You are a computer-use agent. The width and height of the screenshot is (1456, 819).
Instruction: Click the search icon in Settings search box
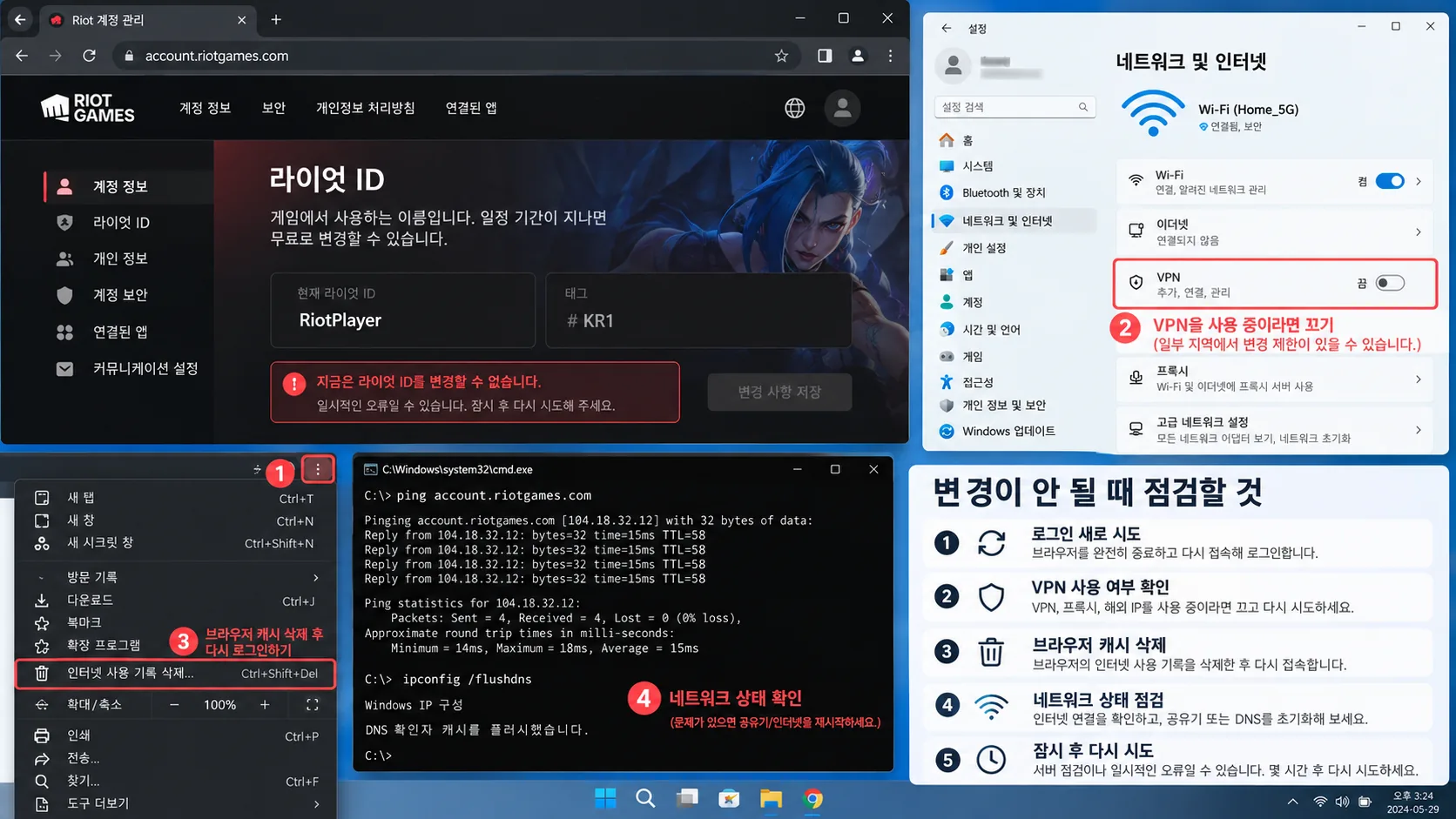1083,107
